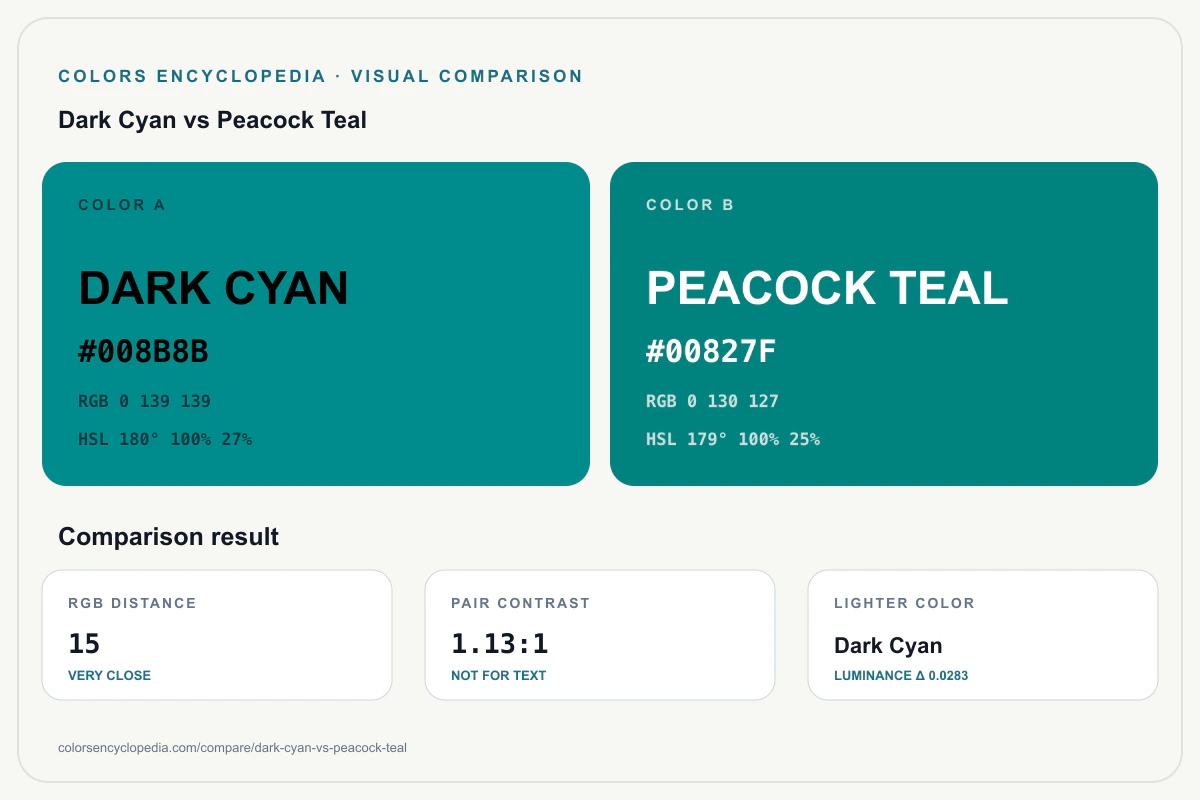Click the RGB 0 139 139 value
Image resolution: width=1200 pixels, height=800 pixels.
pos(144,401)
